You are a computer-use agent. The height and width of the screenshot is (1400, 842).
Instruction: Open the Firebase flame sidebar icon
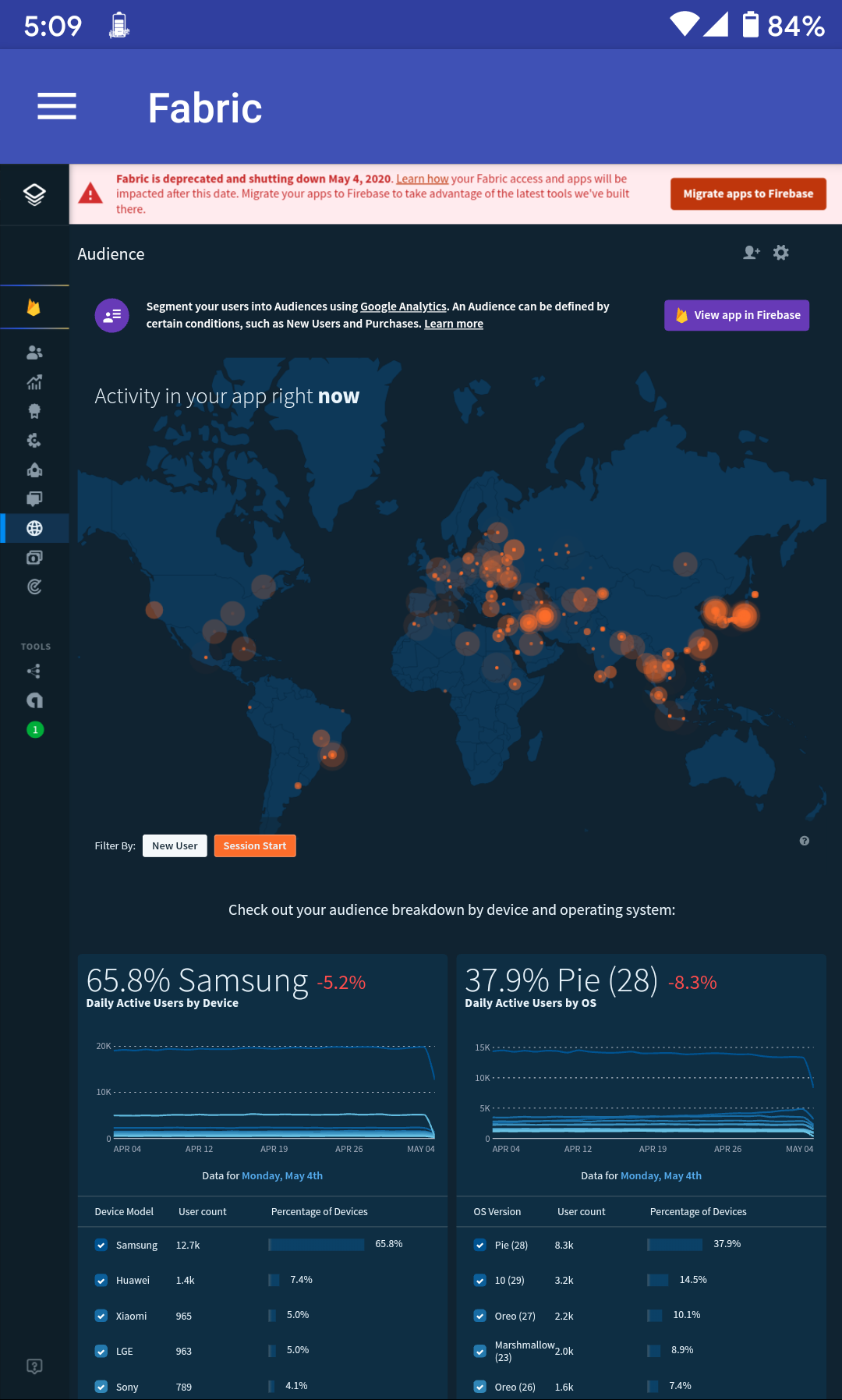34,307
